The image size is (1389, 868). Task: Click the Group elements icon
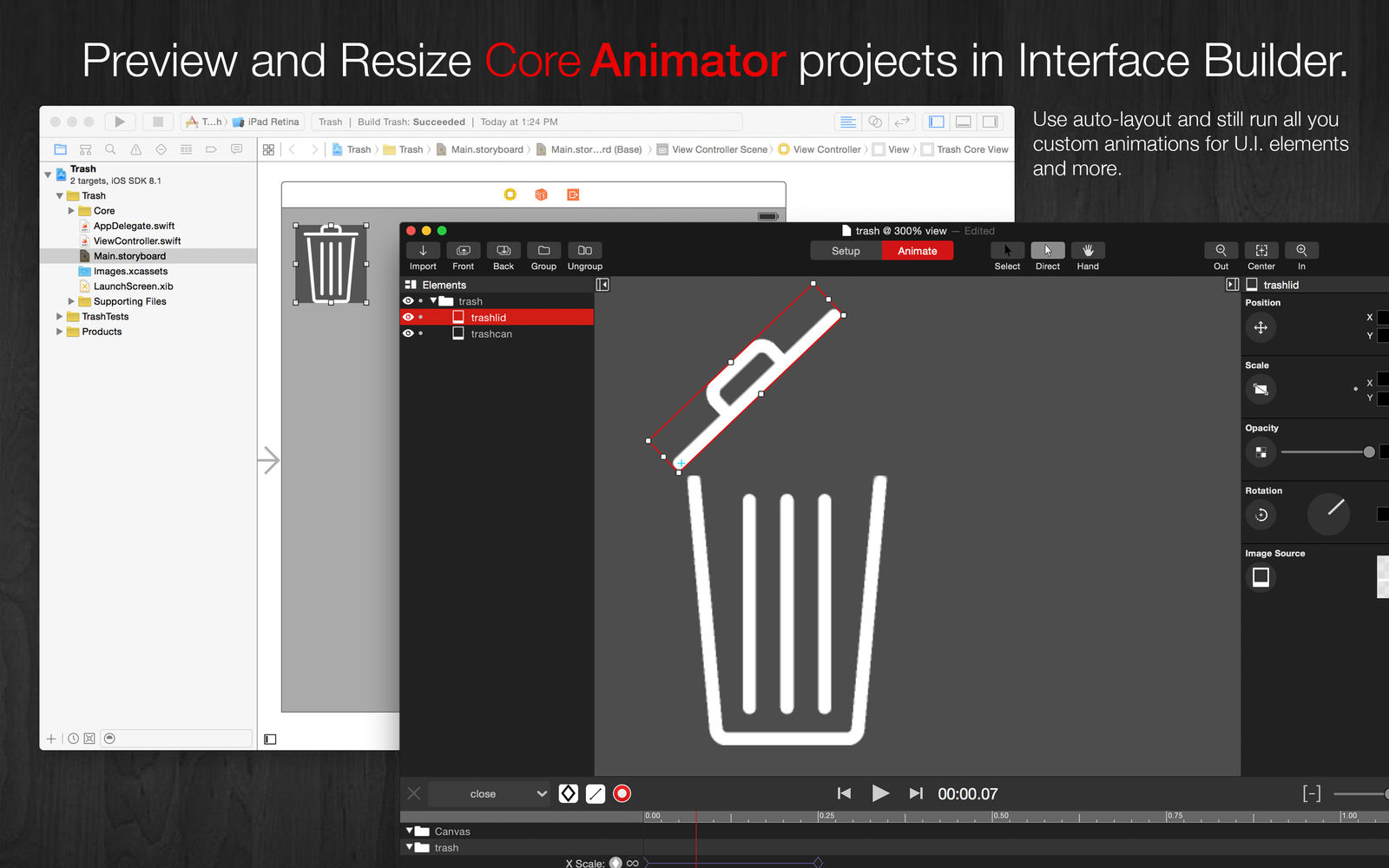(x=543, y=251)
